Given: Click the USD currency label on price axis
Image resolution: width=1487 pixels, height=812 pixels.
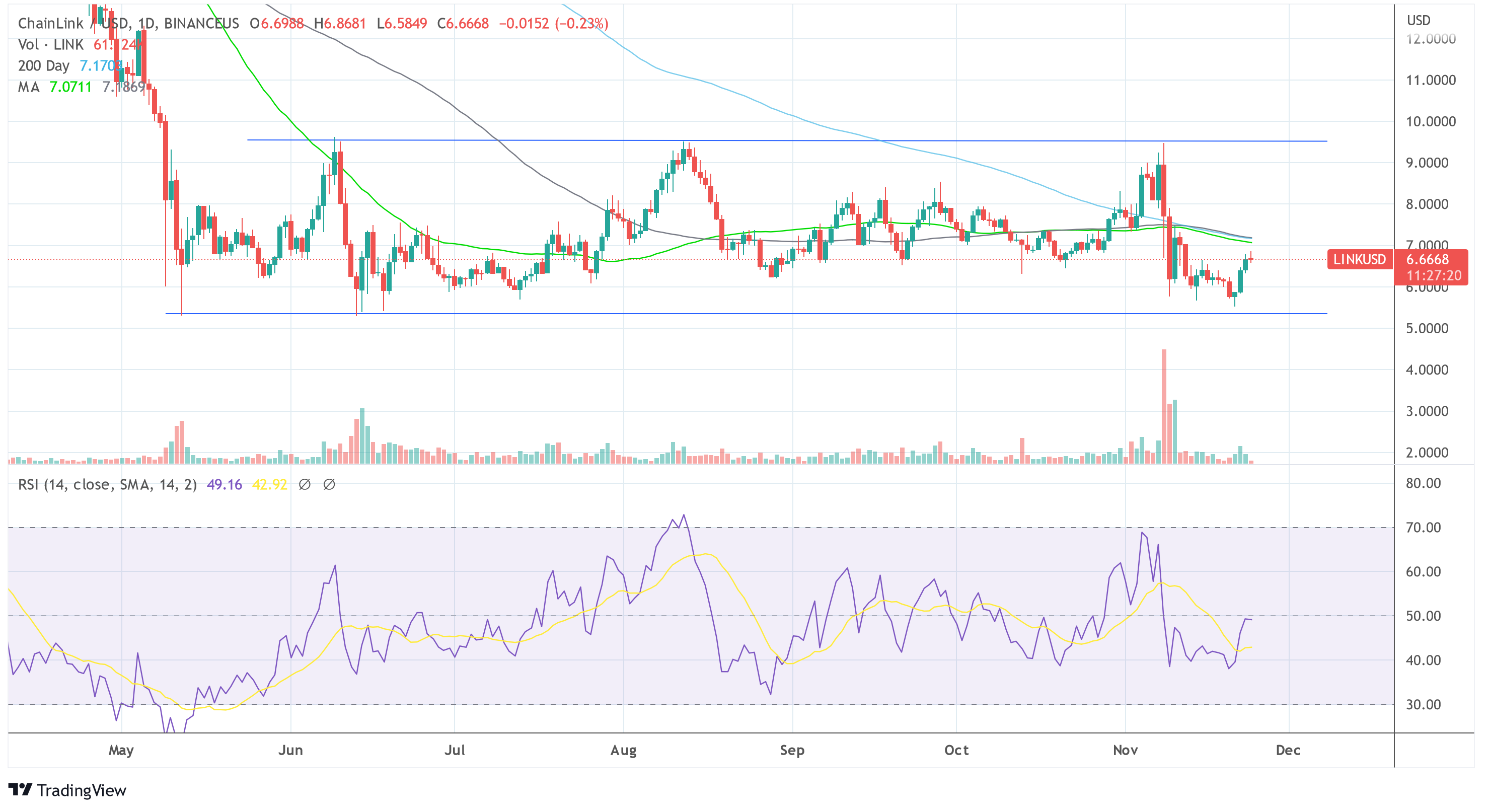Looking at the screenshot, I should (1419, 21).
